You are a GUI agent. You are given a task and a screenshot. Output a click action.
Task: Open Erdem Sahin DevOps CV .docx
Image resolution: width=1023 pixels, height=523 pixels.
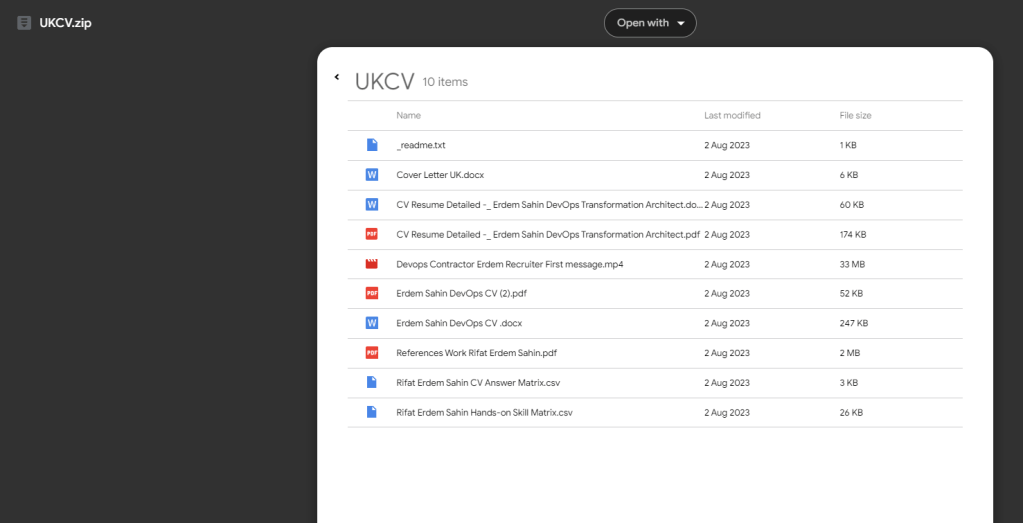coord(459,323)
